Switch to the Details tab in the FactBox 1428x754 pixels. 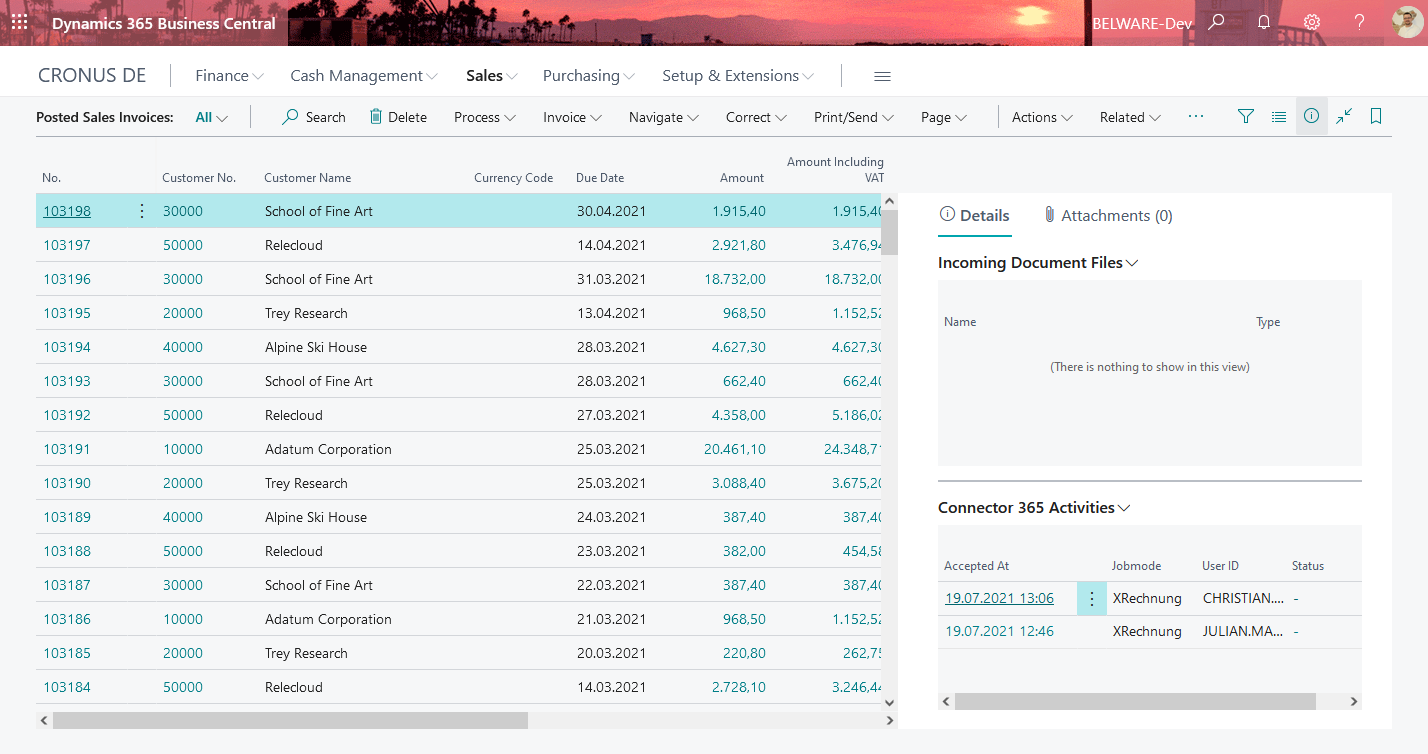975,215
